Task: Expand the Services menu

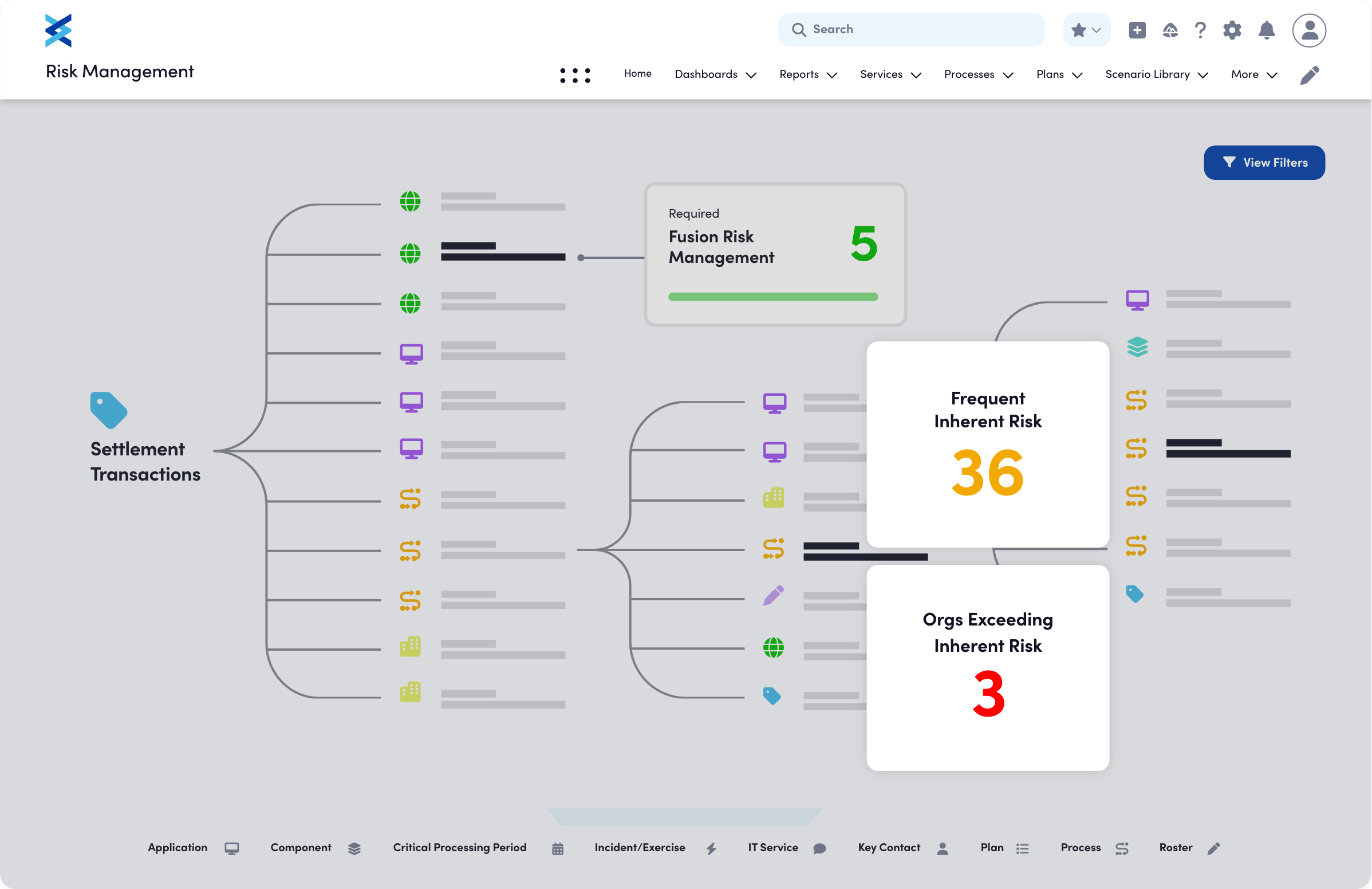Action: [890, 74]
